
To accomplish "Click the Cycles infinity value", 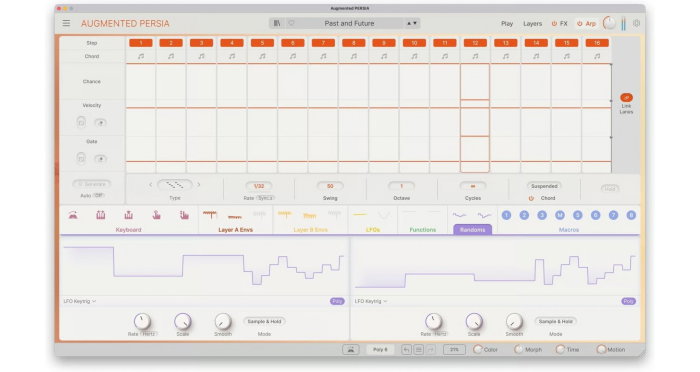I will pyautogui.click(x=473, y=186).
